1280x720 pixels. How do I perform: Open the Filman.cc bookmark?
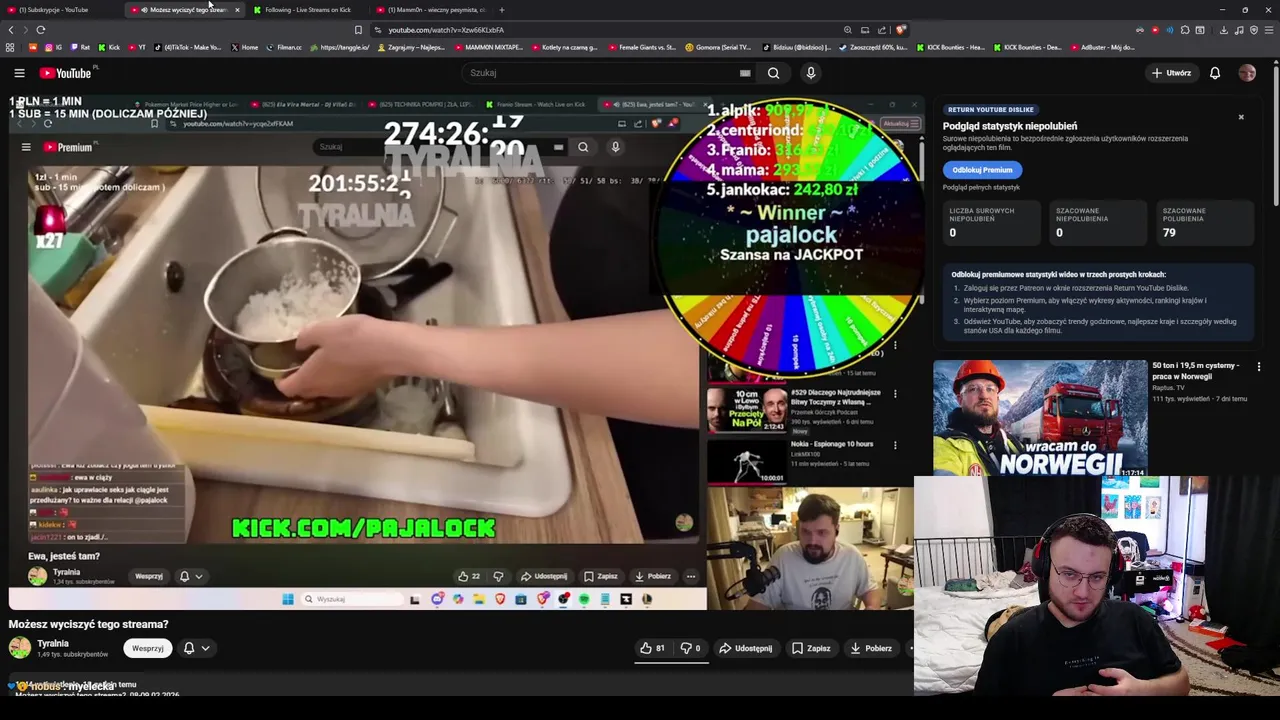[284, 47]
